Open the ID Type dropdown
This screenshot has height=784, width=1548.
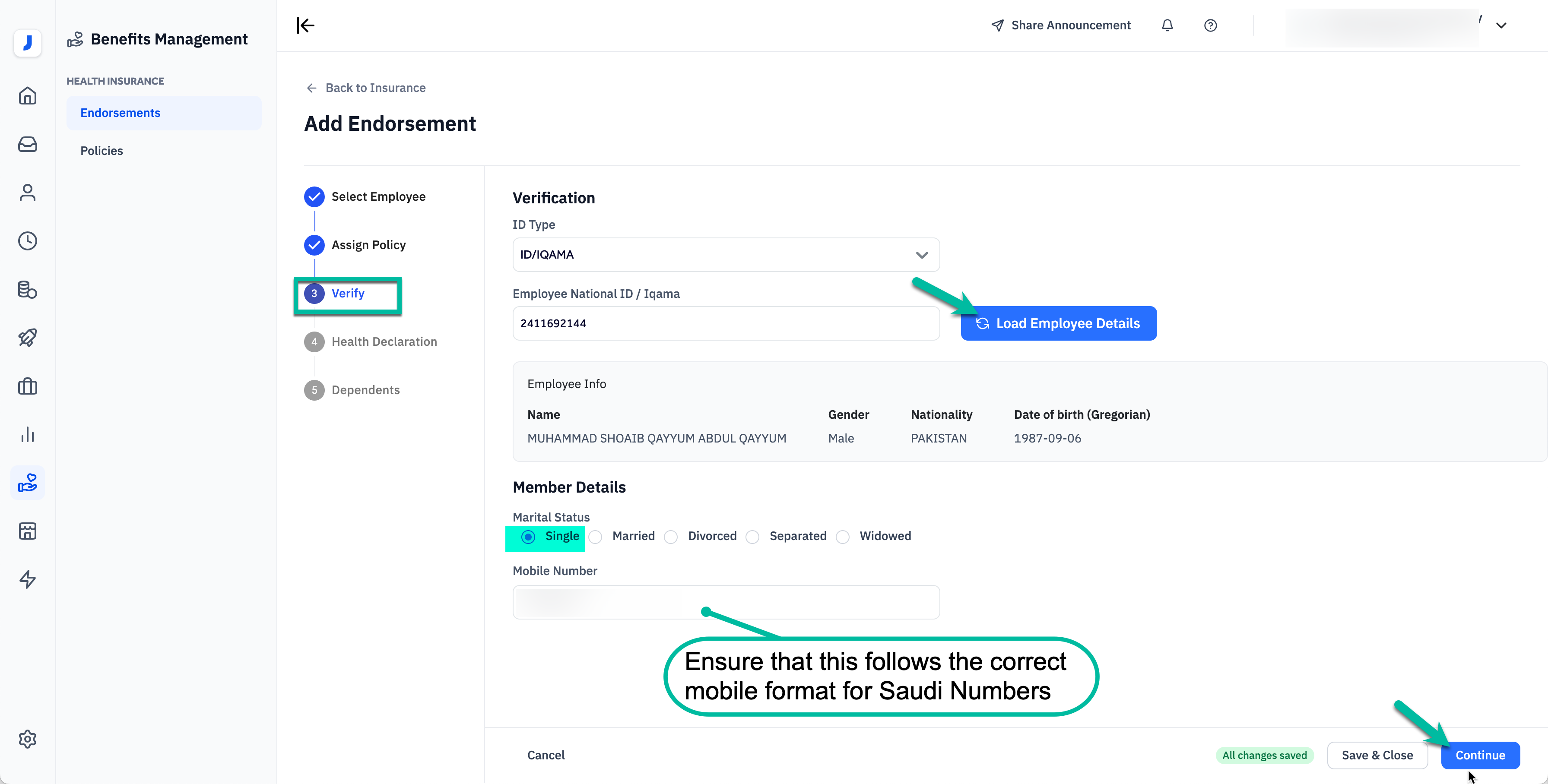(x=725, y=255)
